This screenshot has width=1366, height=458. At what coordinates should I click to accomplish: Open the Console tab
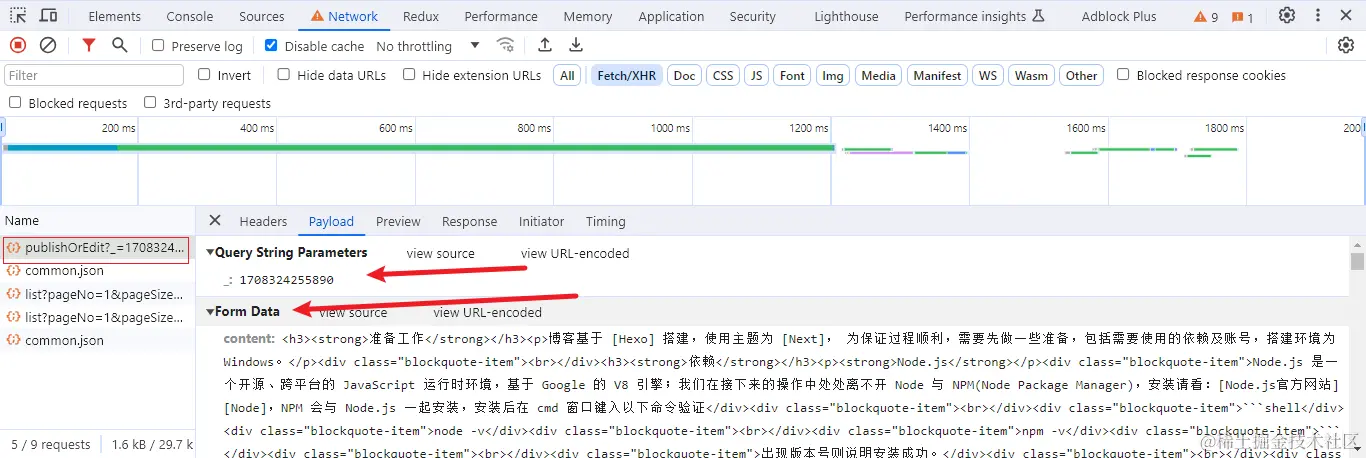(190, 16)
